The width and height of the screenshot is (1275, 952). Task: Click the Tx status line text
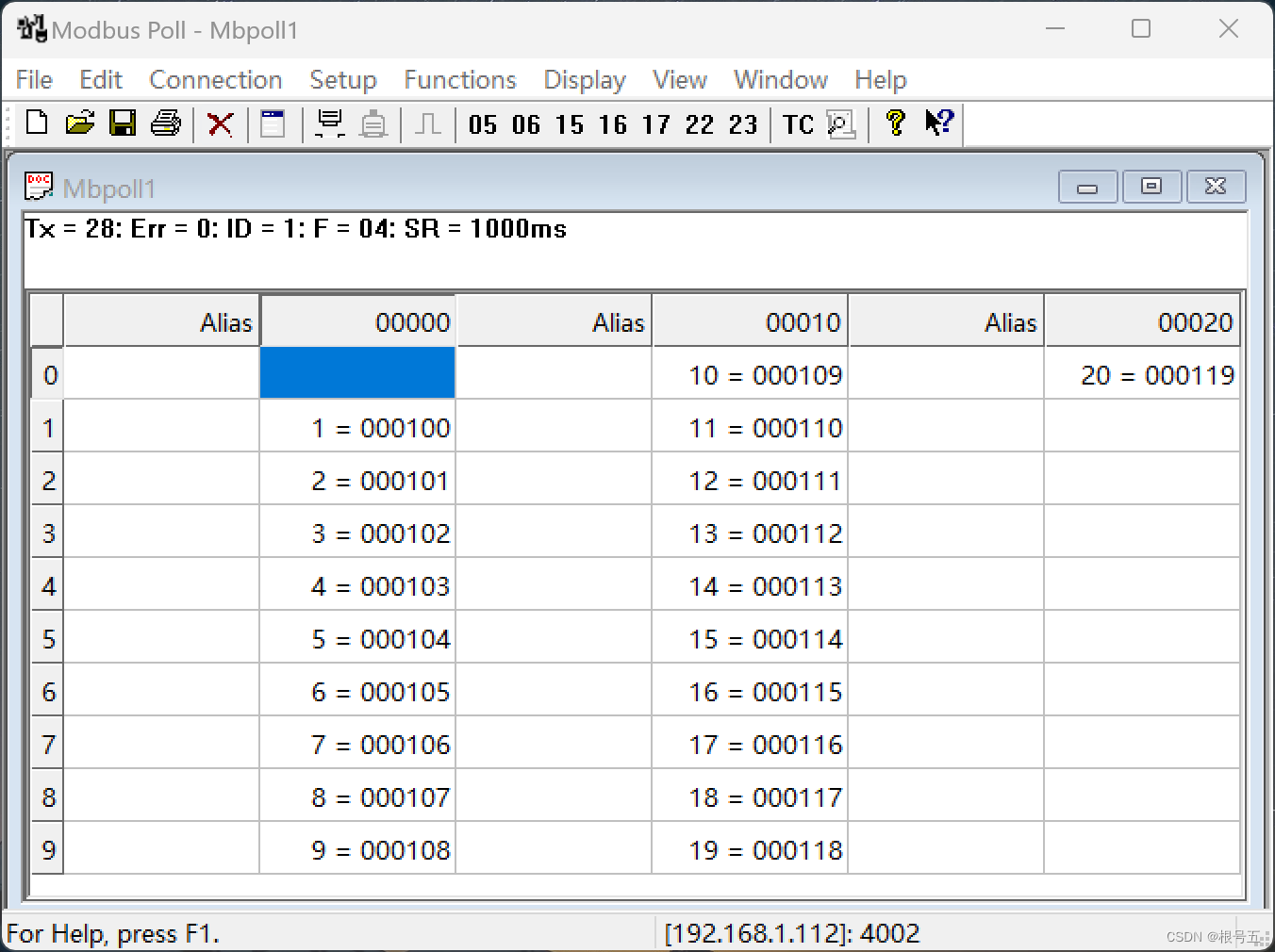(296, 229)
